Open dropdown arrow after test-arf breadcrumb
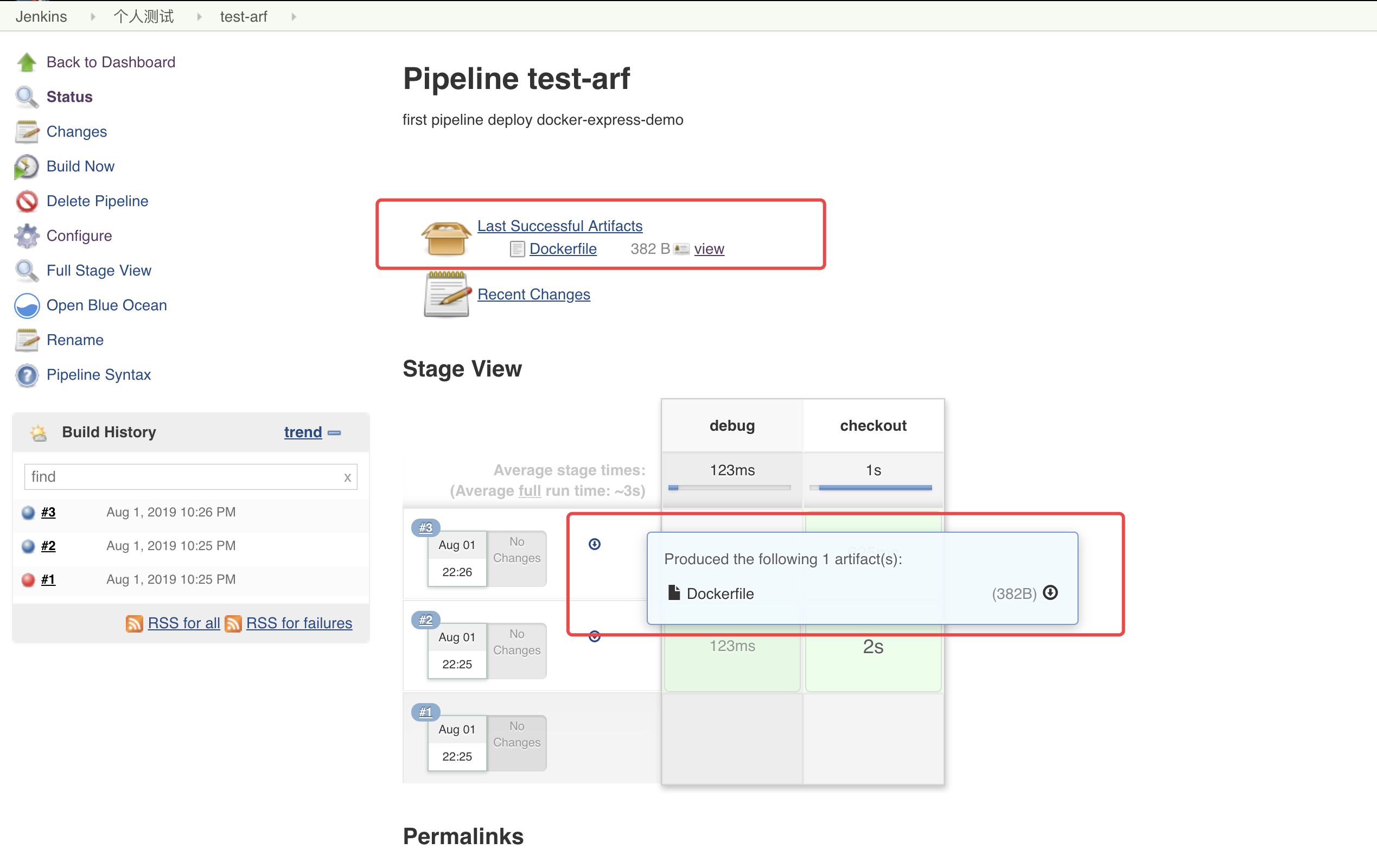 click(294, 17)
